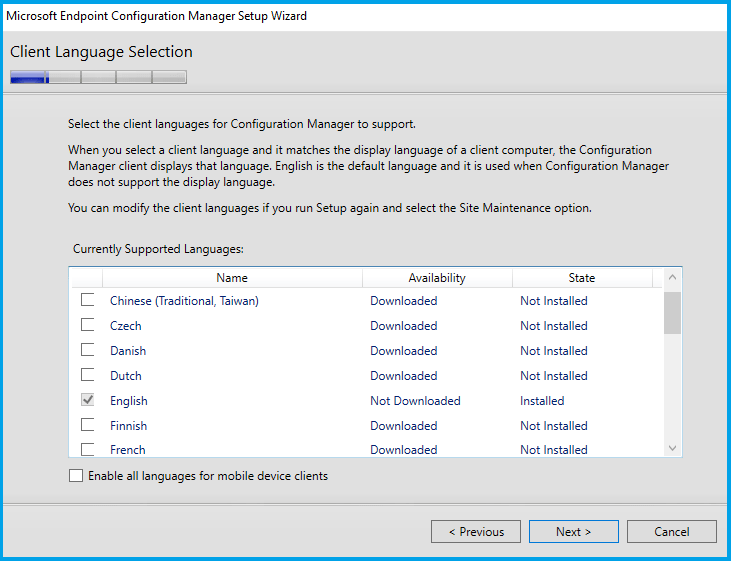Click the Installed state cell for English
731x561 pixels.
pyautogui.click(x=542, y=401)
